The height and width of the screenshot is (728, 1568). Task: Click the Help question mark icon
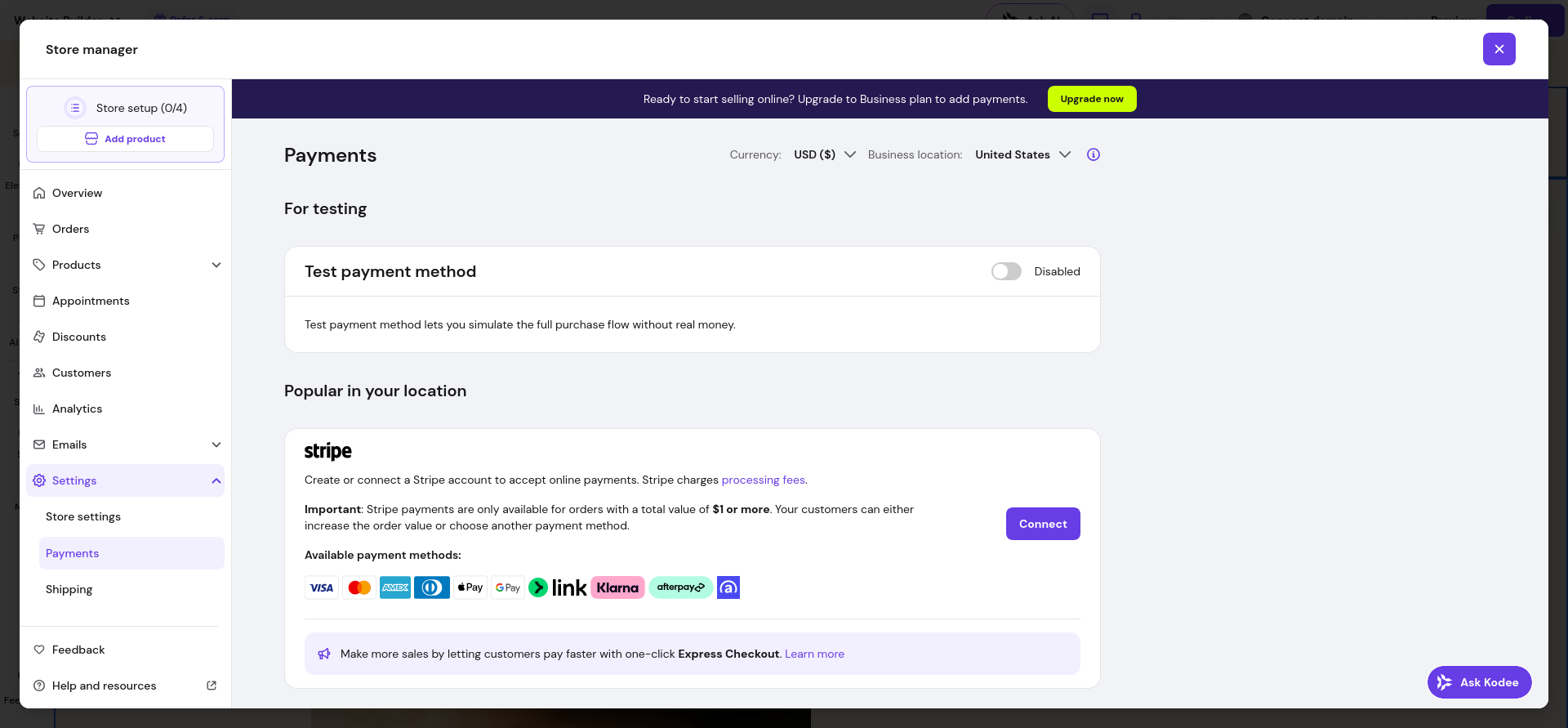point(39,686)
